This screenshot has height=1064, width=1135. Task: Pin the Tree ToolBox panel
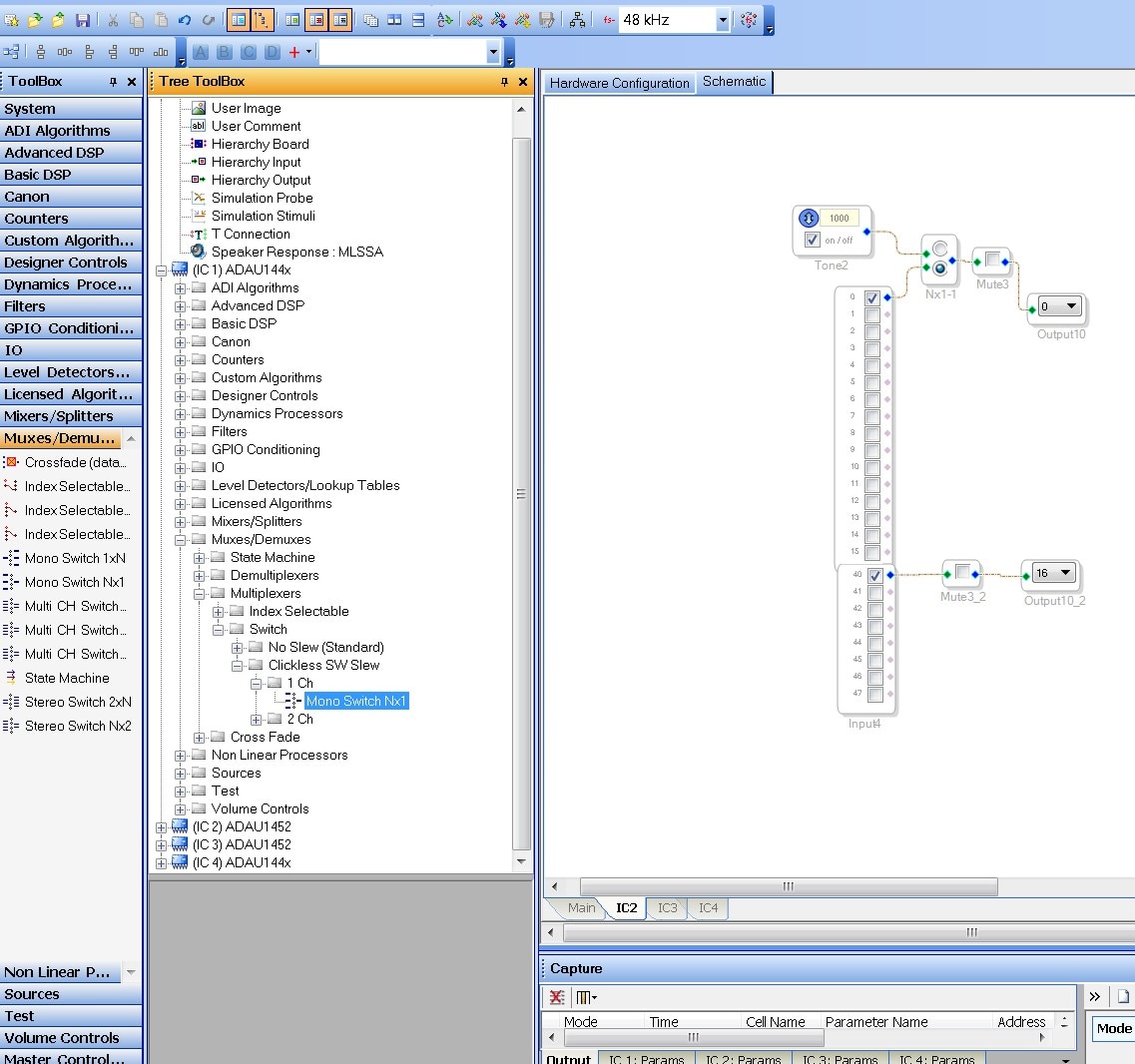504,82
